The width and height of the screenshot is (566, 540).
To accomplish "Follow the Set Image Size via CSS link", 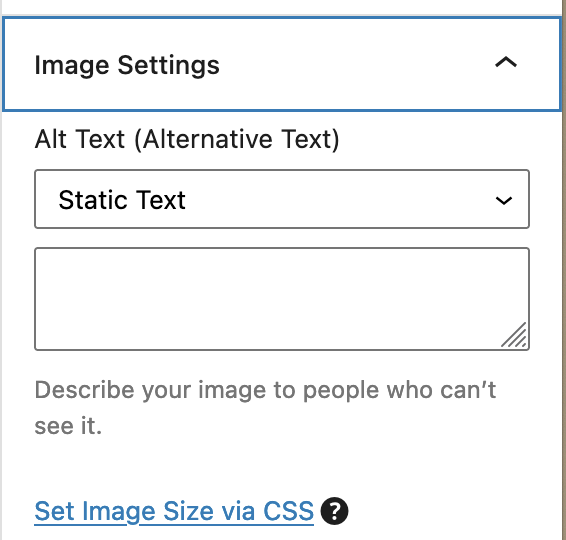I will tap(174, 511).
